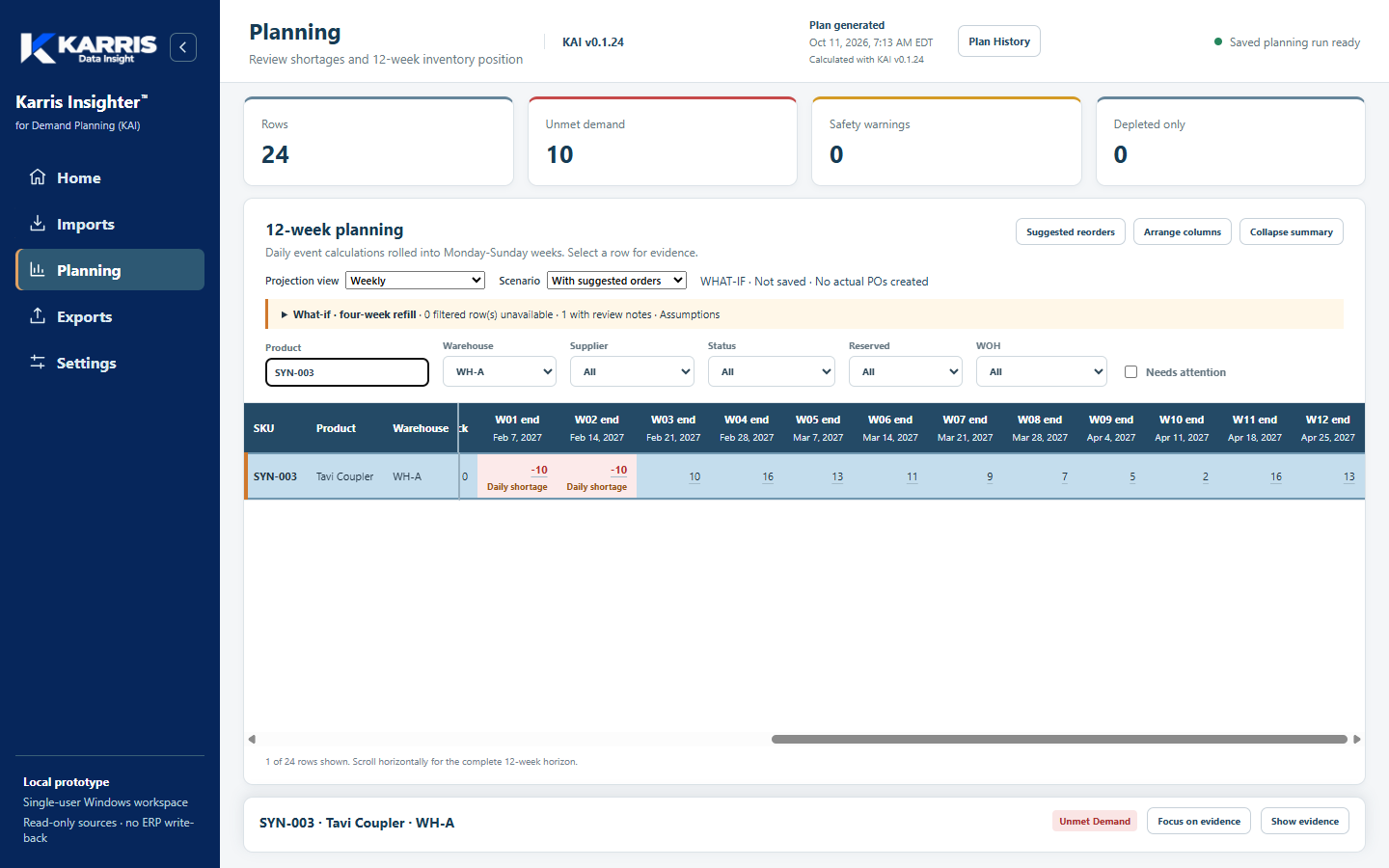Open the Home menu item
This screenshot has width=1389, height=868.
[x=110, y=177]
